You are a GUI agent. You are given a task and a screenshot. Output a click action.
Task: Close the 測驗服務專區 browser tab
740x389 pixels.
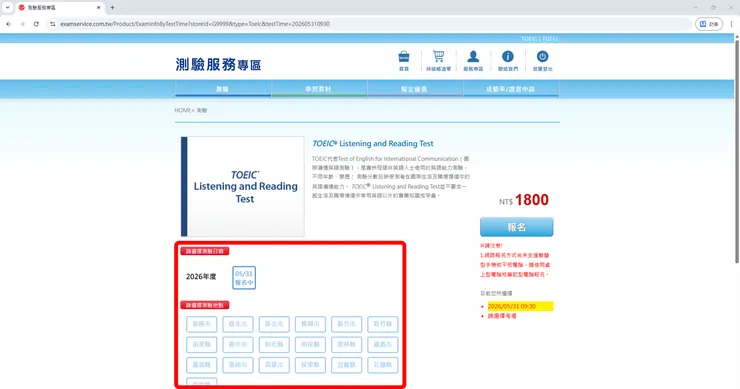pos(99,8)
